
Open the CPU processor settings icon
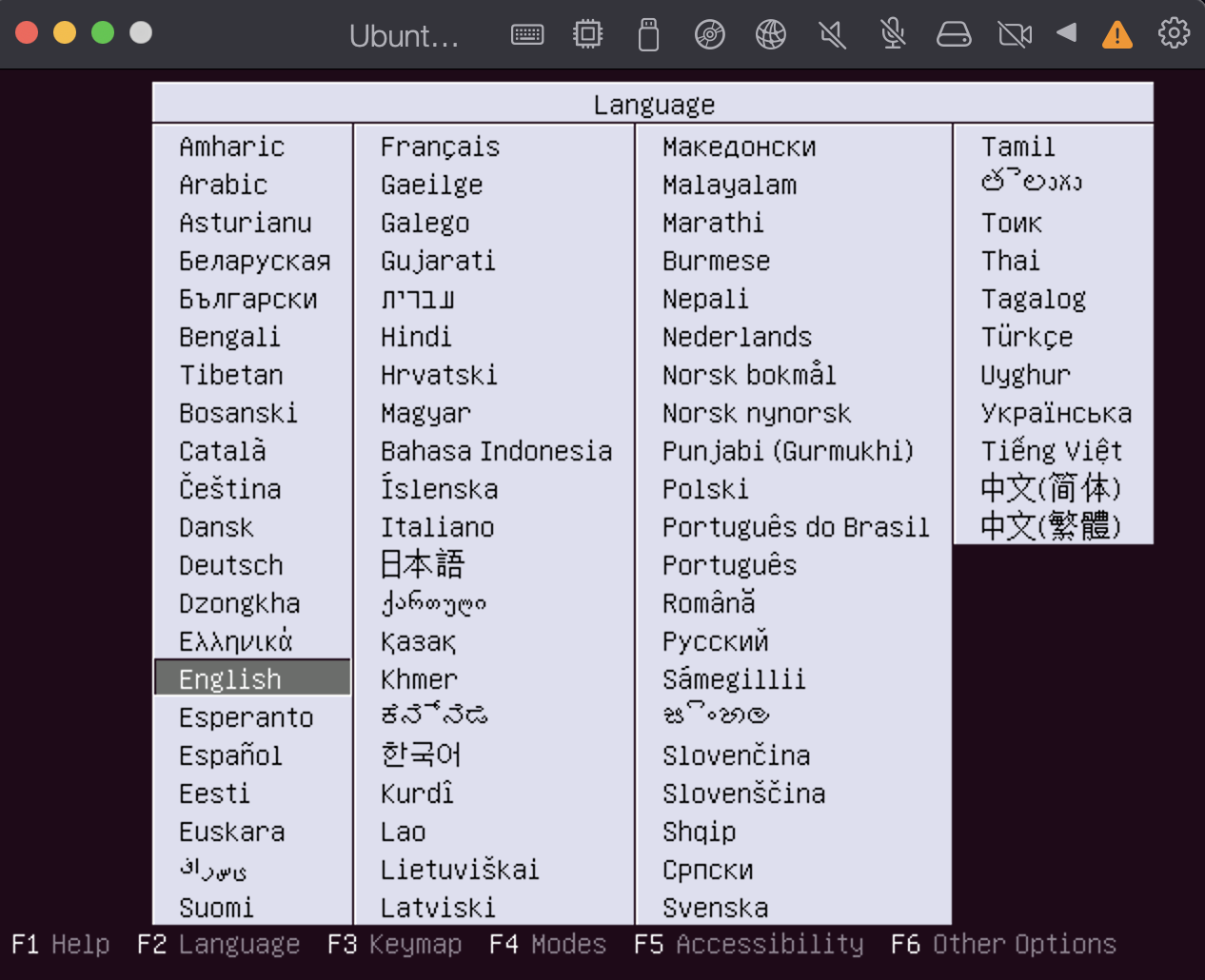tap(588, 34)
